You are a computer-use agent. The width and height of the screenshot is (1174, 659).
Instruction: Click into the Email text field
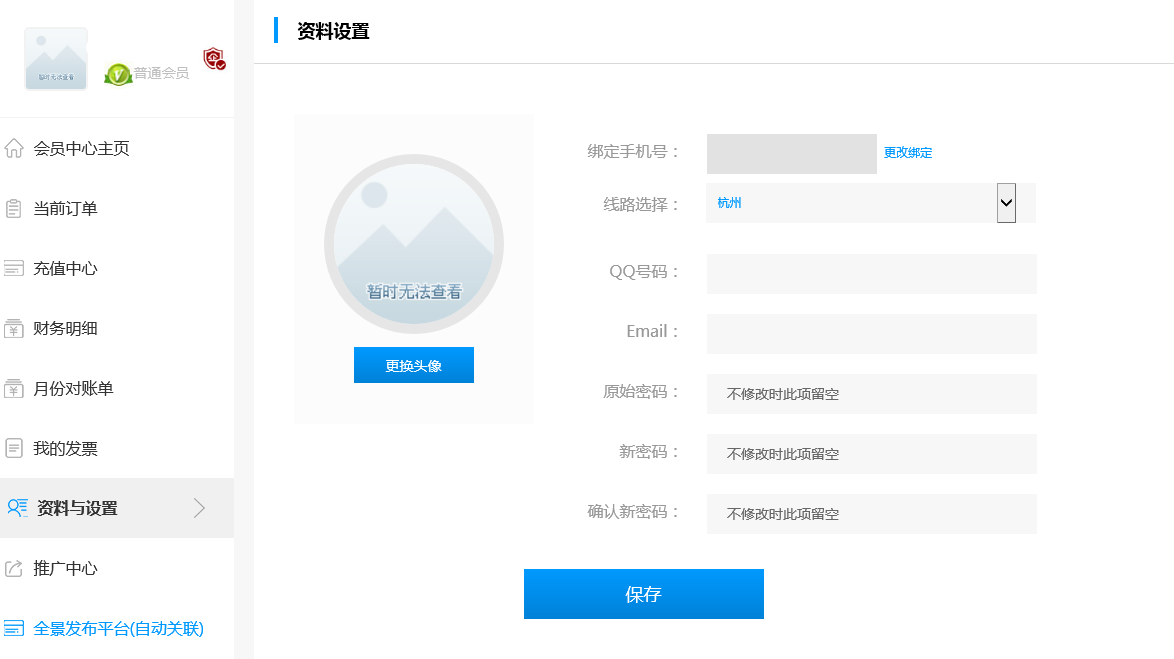point(871,334)
